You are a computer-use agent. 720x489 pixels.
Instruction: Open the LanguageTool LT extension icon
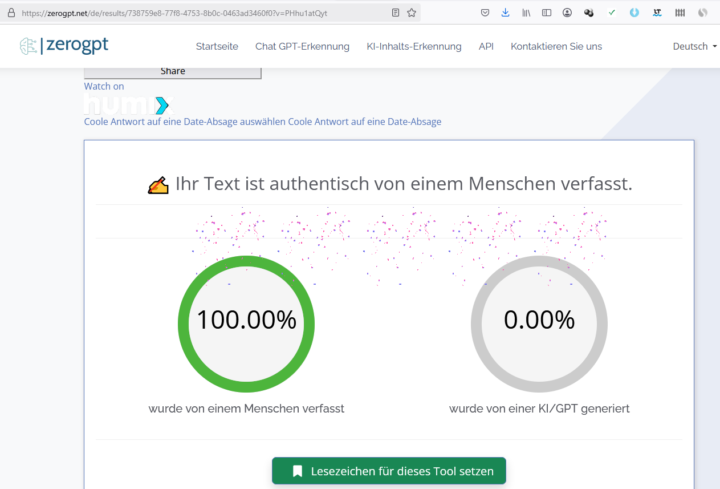tap(657, 13)
